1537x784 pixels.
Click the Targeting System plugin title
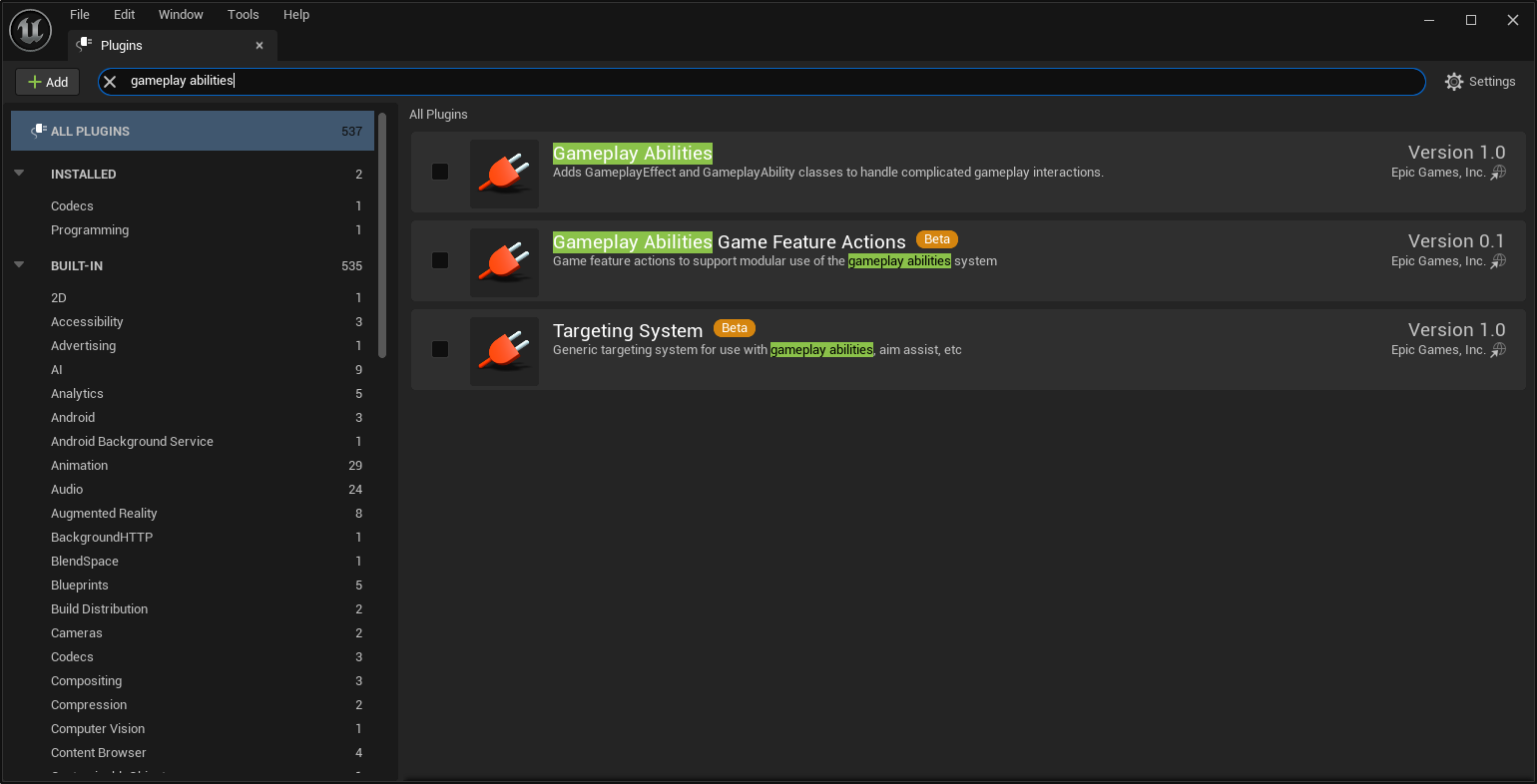(628, 330)
